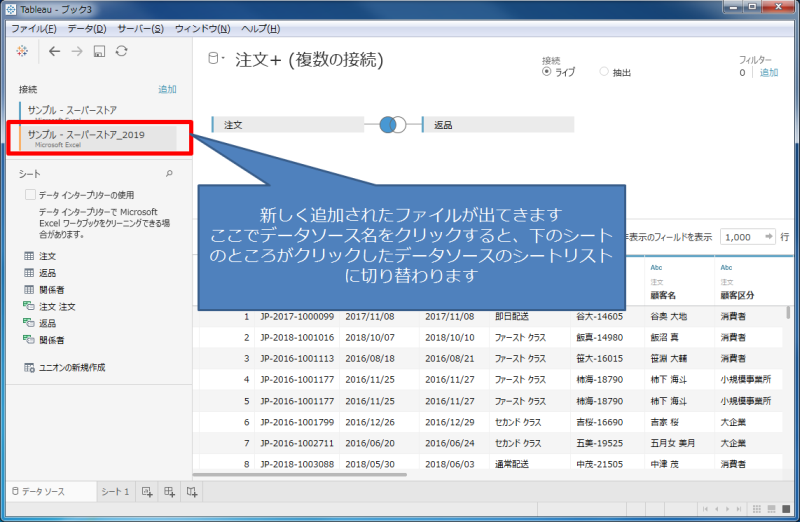Select the 関係者 named range with green icon
Screen dimensions: 800x522
pos(44,340)
